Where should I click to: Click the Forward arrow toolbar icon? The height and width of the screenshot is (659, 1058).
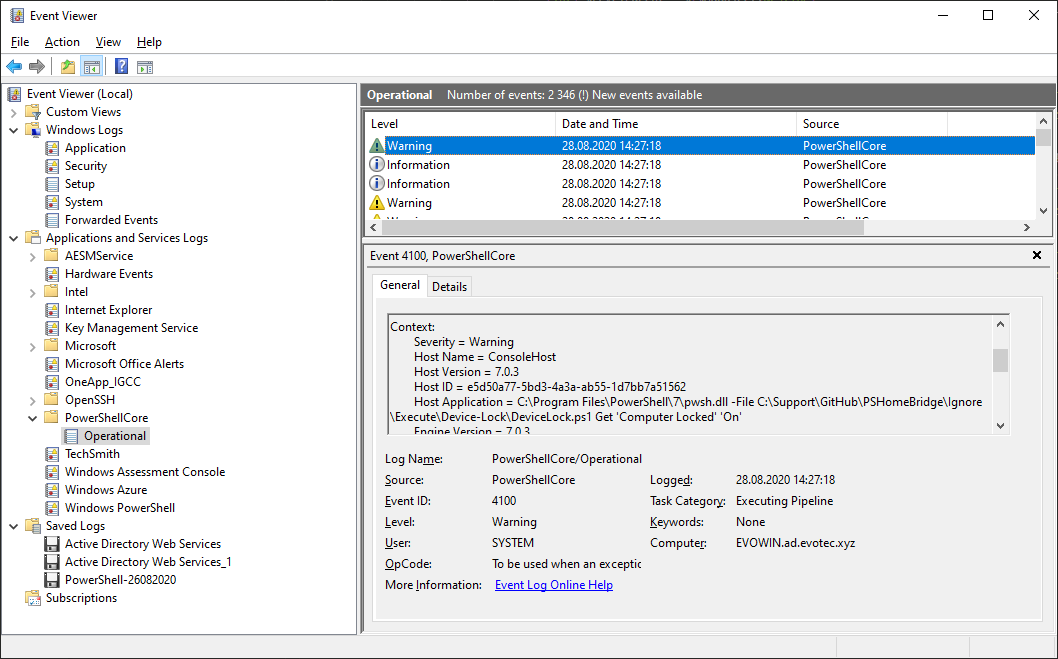coord(37,67)
